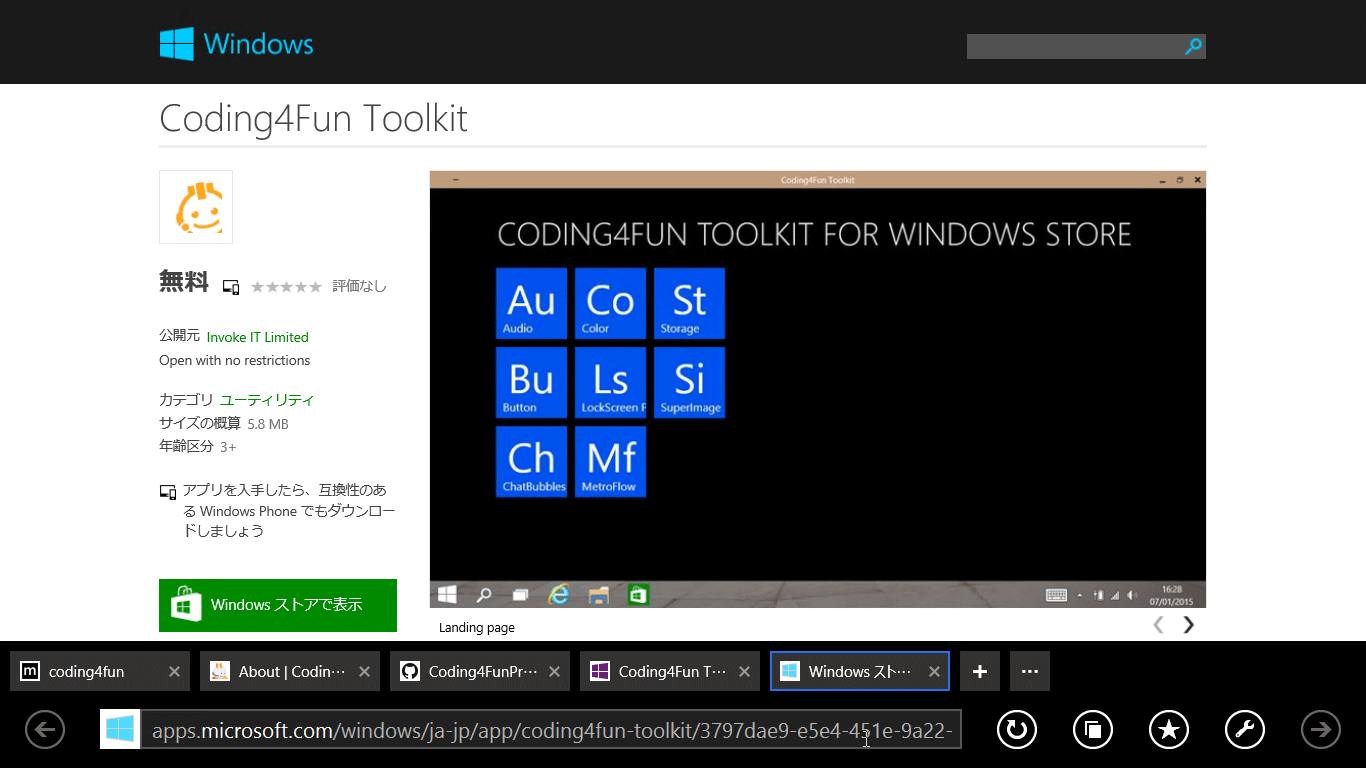1366x768 pixels.
Task: Click the search magnifier in the Windows search box
Action: [x=1192, y=46]
